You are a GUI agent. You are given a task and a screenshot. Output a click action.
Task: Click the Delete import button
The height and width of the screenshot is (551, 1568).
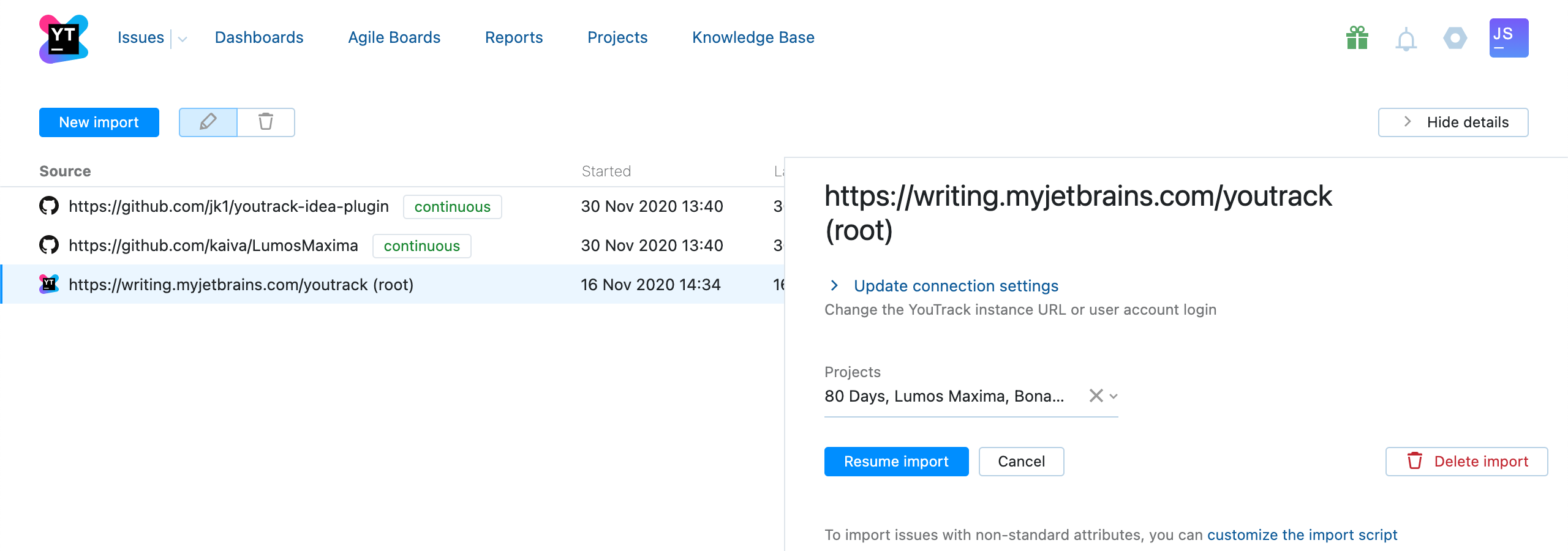point(1466,461)
